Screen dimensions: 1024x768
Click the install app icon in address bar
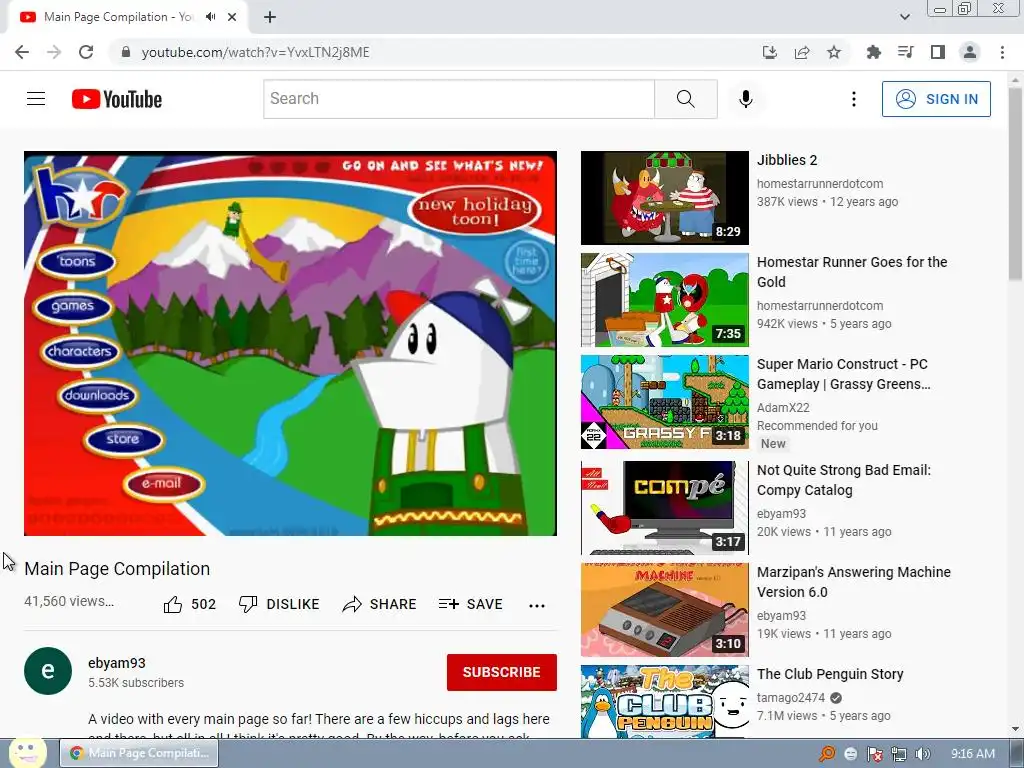[770, 52]
